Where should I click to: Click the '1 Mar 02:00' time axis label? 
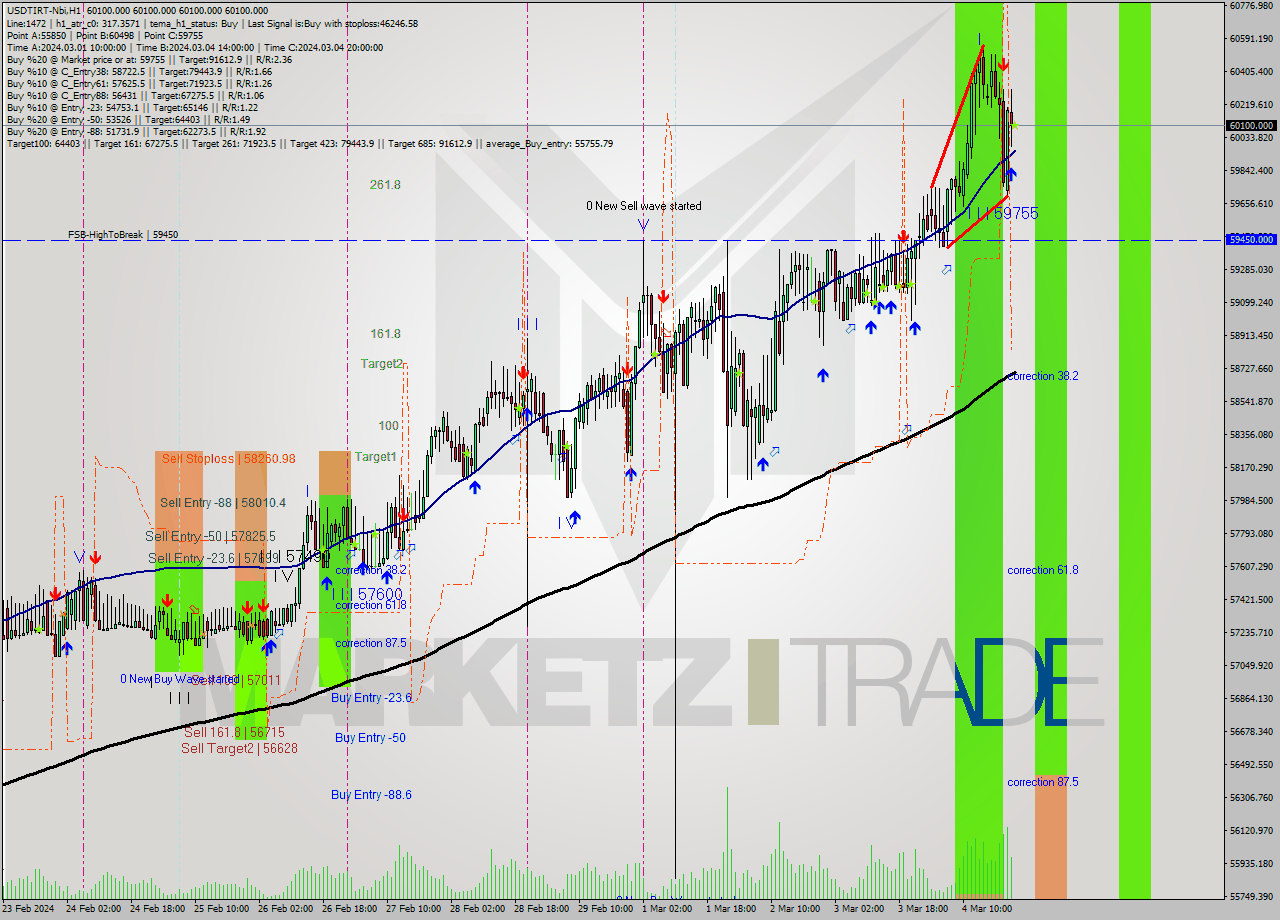pos(669,909)
